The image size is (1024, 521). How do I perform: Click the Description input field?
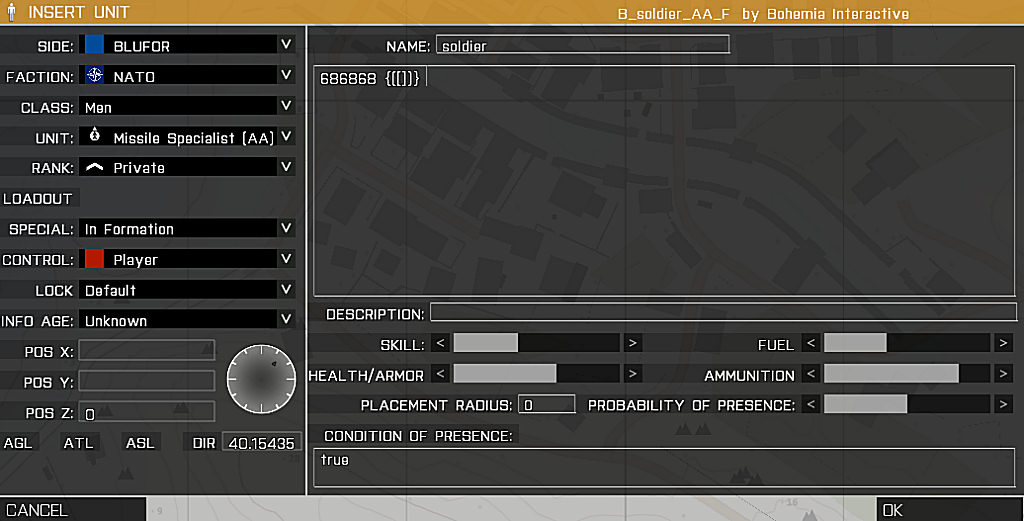pos(723,312)
